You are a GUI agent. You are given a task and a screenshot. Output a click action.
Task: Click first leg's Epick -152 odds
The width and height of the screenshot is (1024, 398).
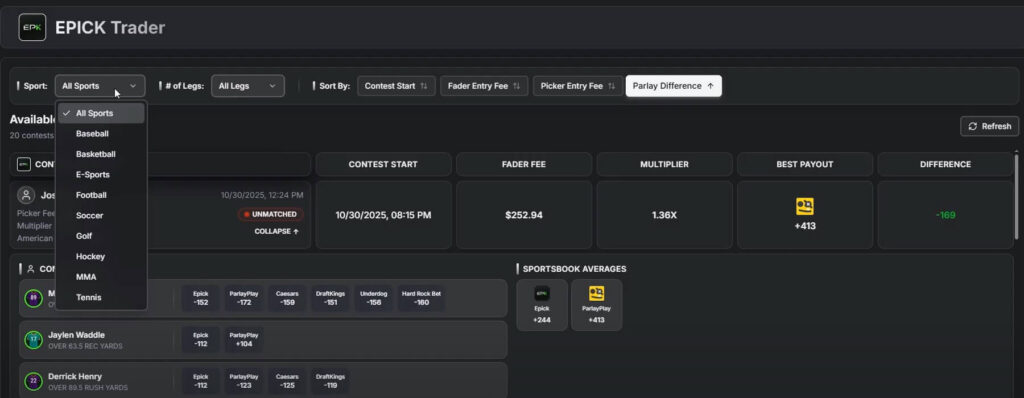200,298
